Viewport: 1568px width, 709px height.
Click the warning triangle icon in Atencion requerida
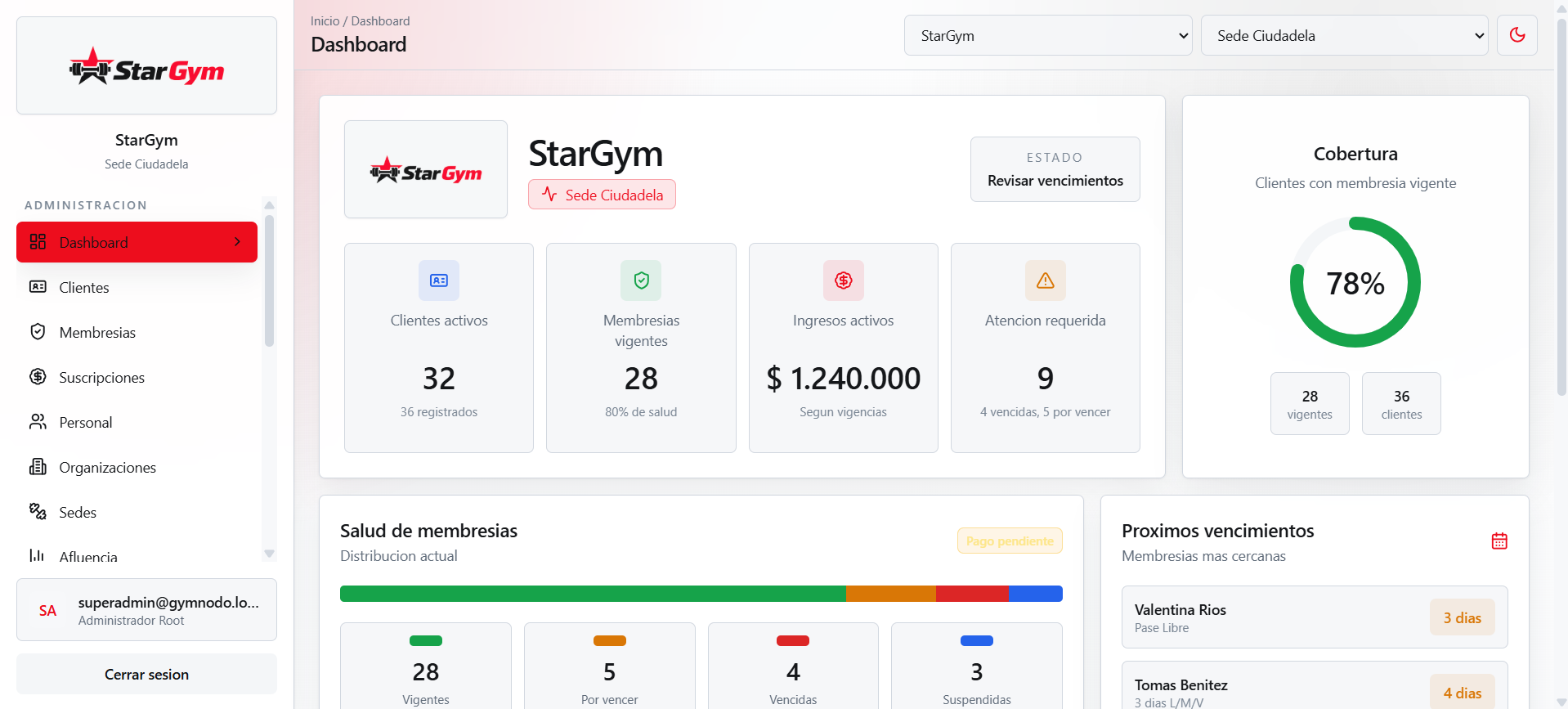pos(1046,280)
